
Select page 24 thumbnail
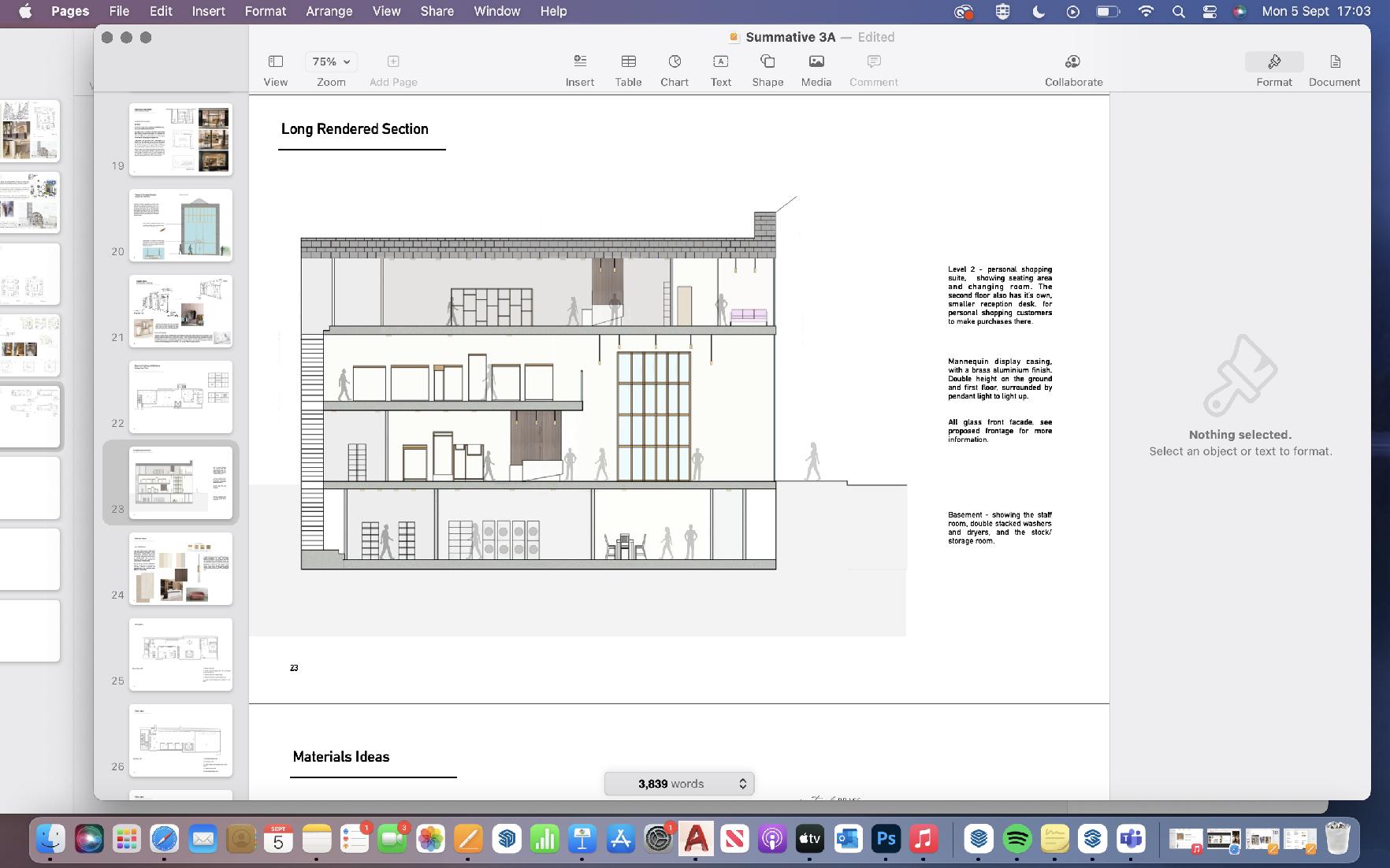[180, 569]
